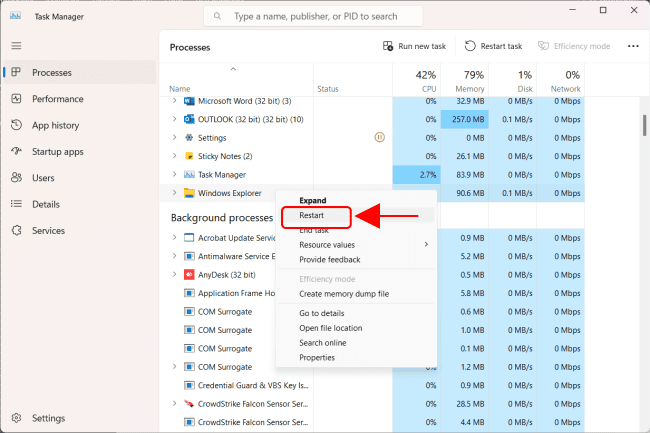Open the three-dot more options menu
Image resolution: width=650 pixels, height=433 pixels.
point(633,46)
